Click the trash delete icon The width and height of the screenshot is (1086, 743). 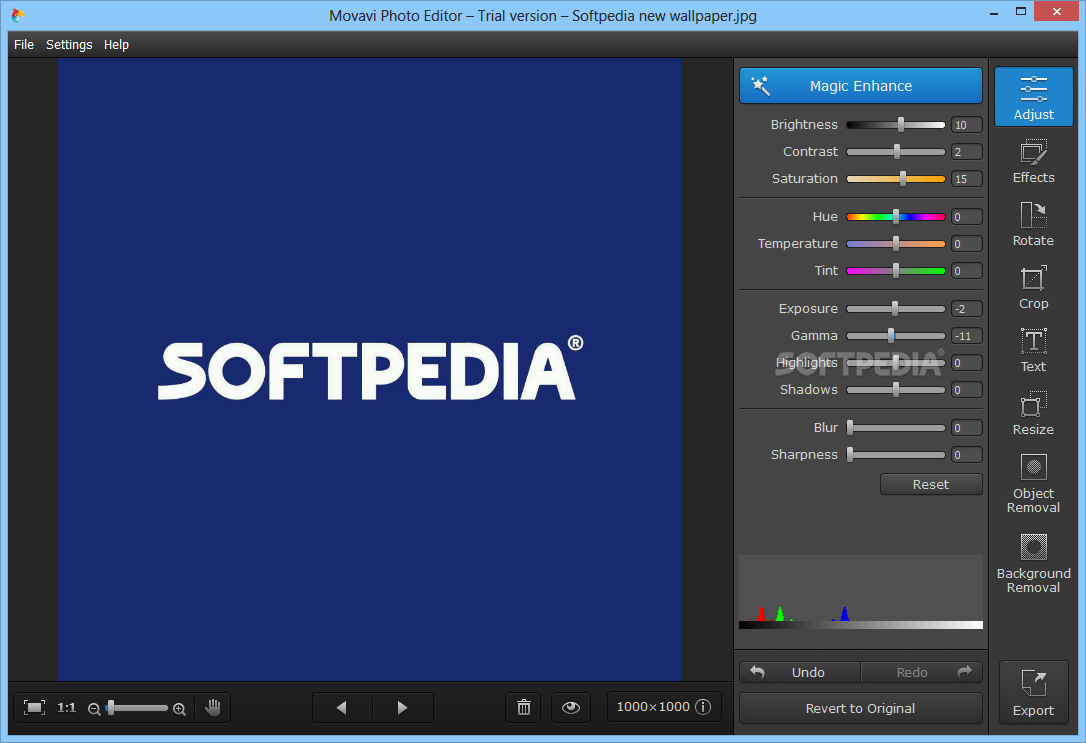click(x=524, y=707)
